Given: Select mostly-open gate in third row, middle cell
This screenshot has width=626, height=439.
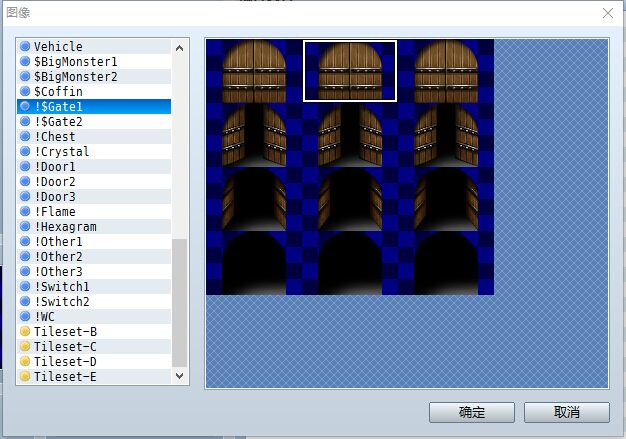Looking at the screenshot, I should click(350, 199).
